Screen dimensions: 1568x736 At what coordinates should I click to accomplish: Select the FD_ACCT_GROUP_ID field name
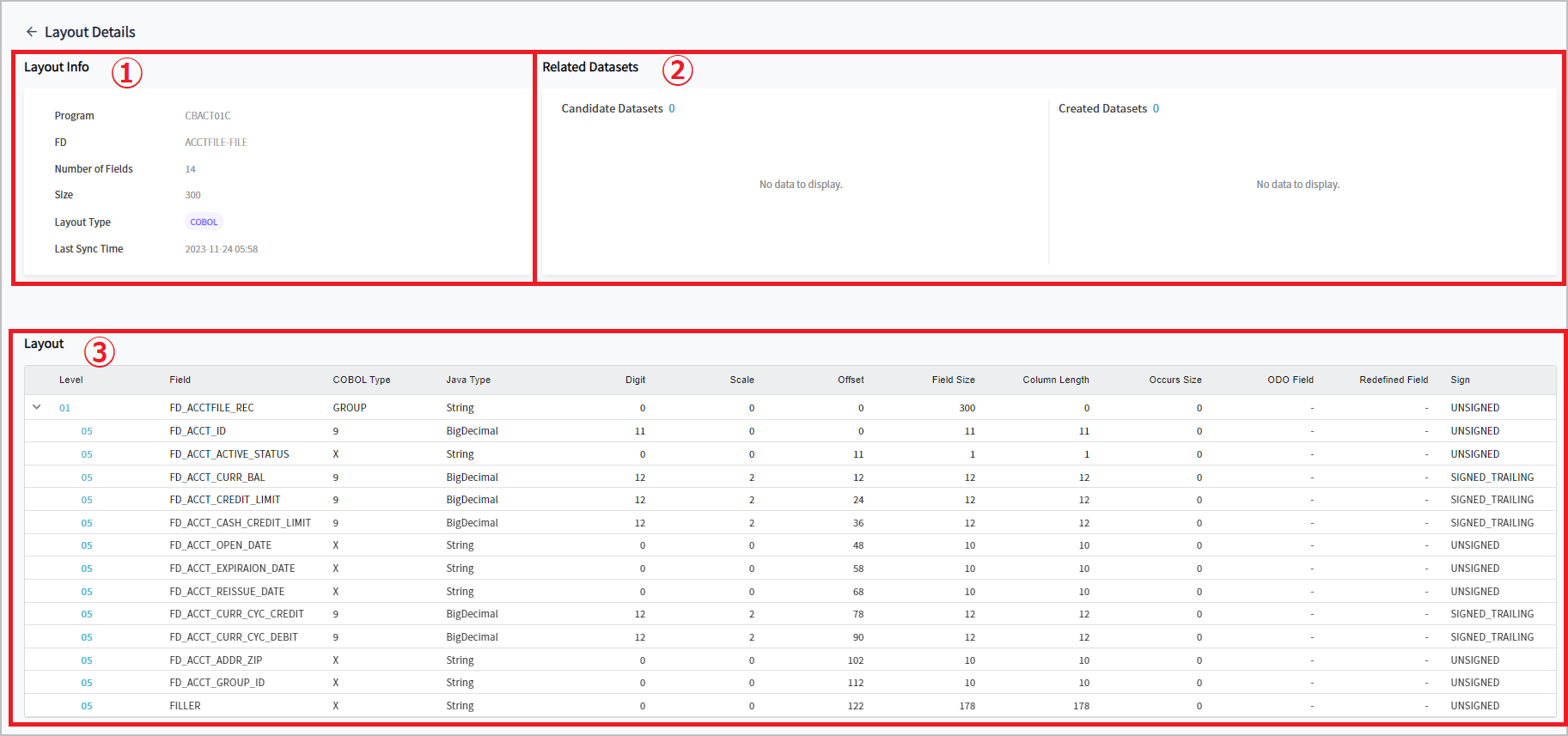tap(217, 683)
